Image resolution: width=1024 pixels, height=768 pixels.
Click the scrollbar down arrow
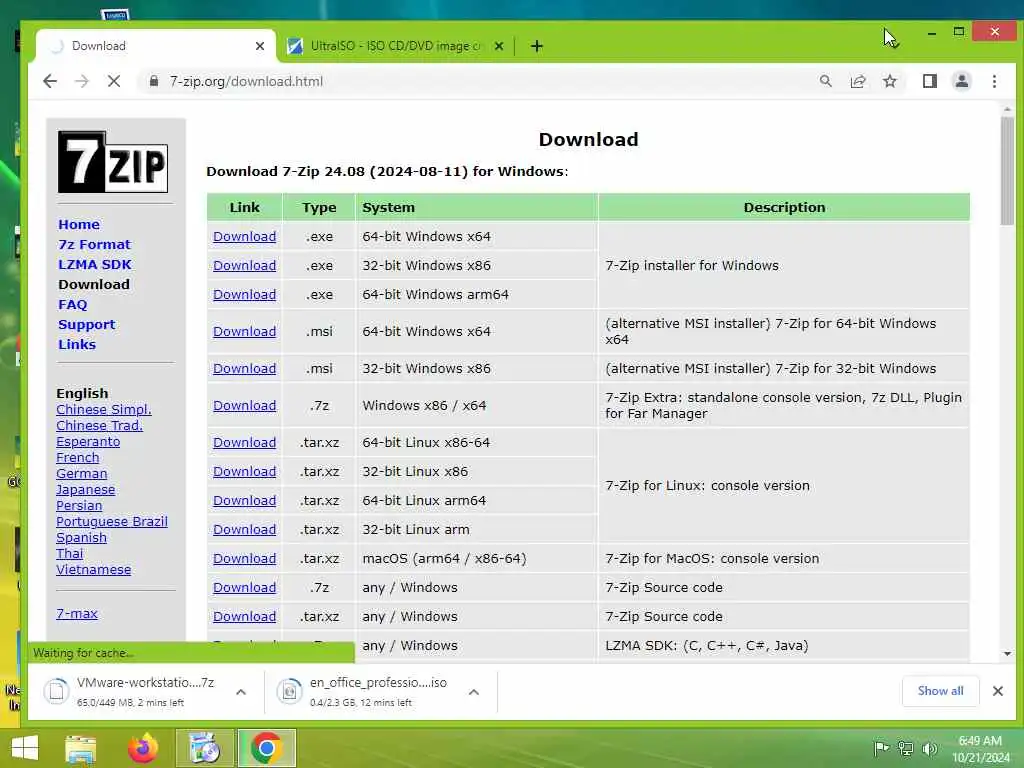pos(1007,654)
